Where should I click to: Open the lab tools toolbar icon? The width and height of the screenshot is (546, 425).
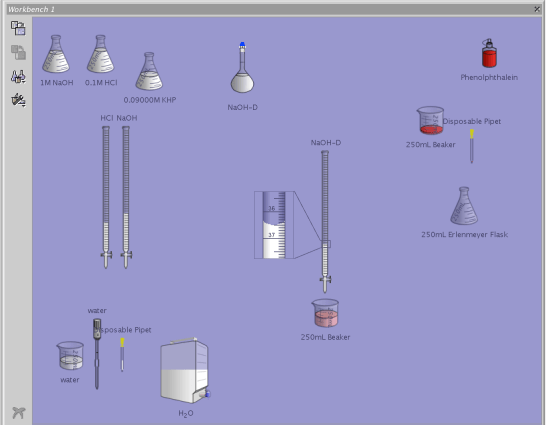[18, 100]
